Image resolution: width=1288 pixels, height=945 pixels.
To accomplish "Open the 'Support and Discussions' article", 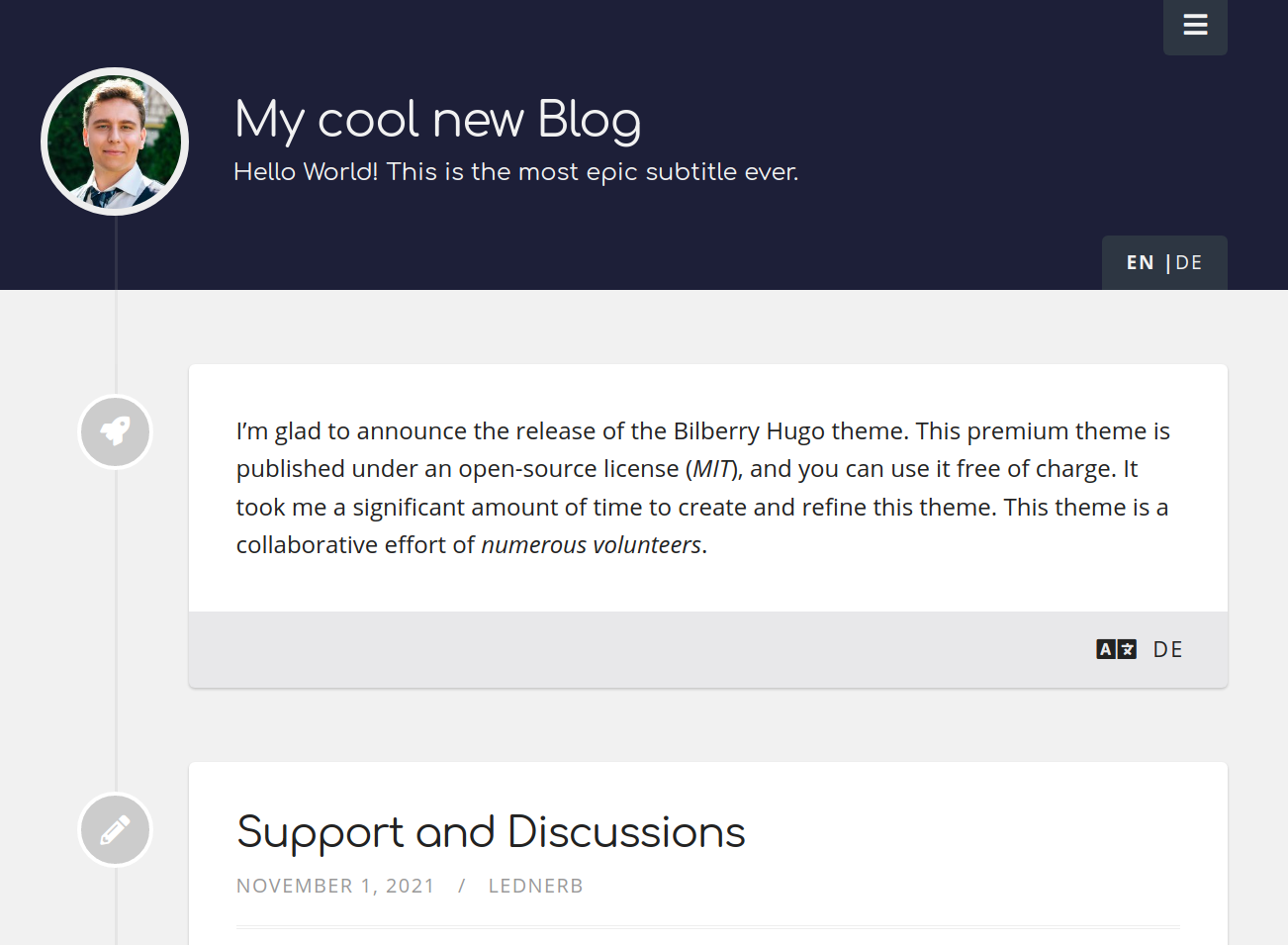I will [491, 832].
